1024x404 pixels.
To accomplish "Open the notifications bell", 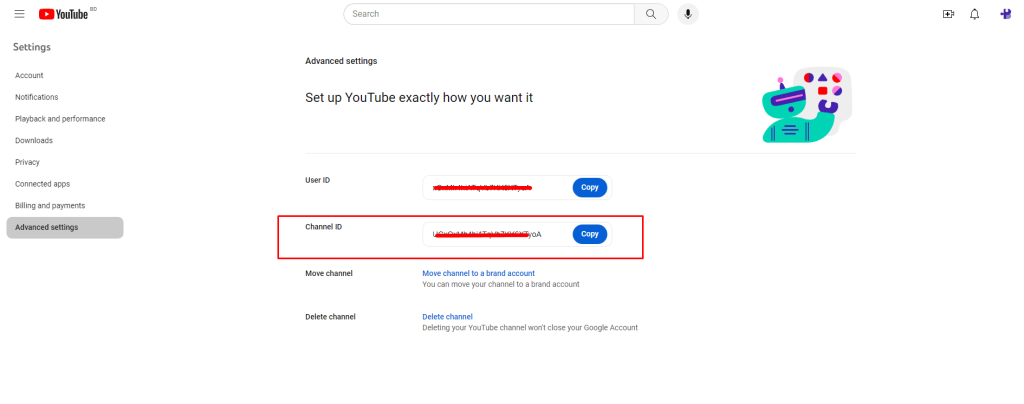I will (x=974, y=14).
